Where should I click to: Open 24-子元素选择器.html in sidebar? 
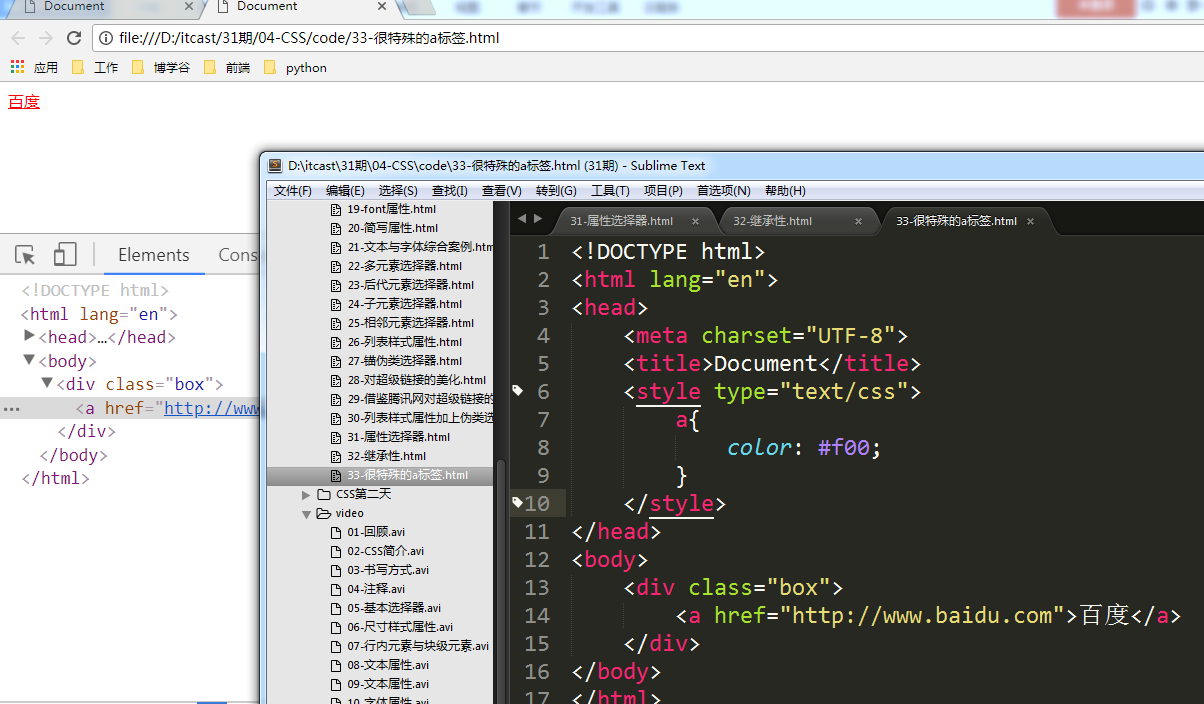tap(405, 304)
